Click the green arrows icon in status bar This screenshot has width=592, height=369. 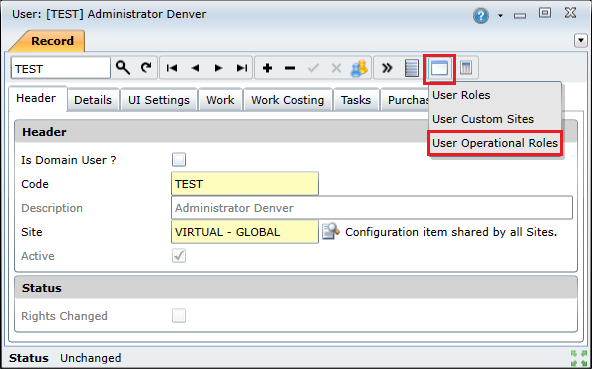point(579,358)
